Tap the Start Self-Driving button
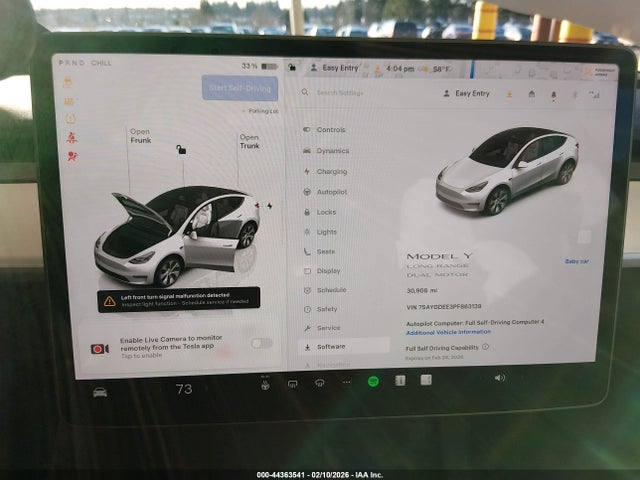 [x=240, y=88]
